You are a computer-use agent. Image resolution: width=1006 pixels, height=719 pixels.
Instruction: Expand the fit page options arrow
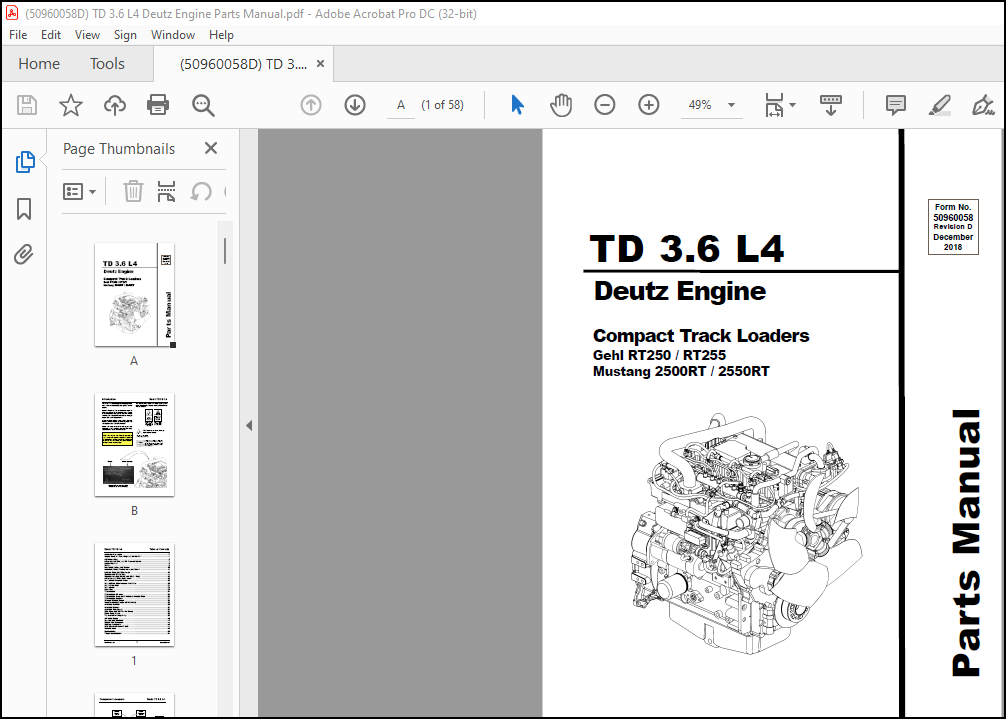click(x=792, y=105)
